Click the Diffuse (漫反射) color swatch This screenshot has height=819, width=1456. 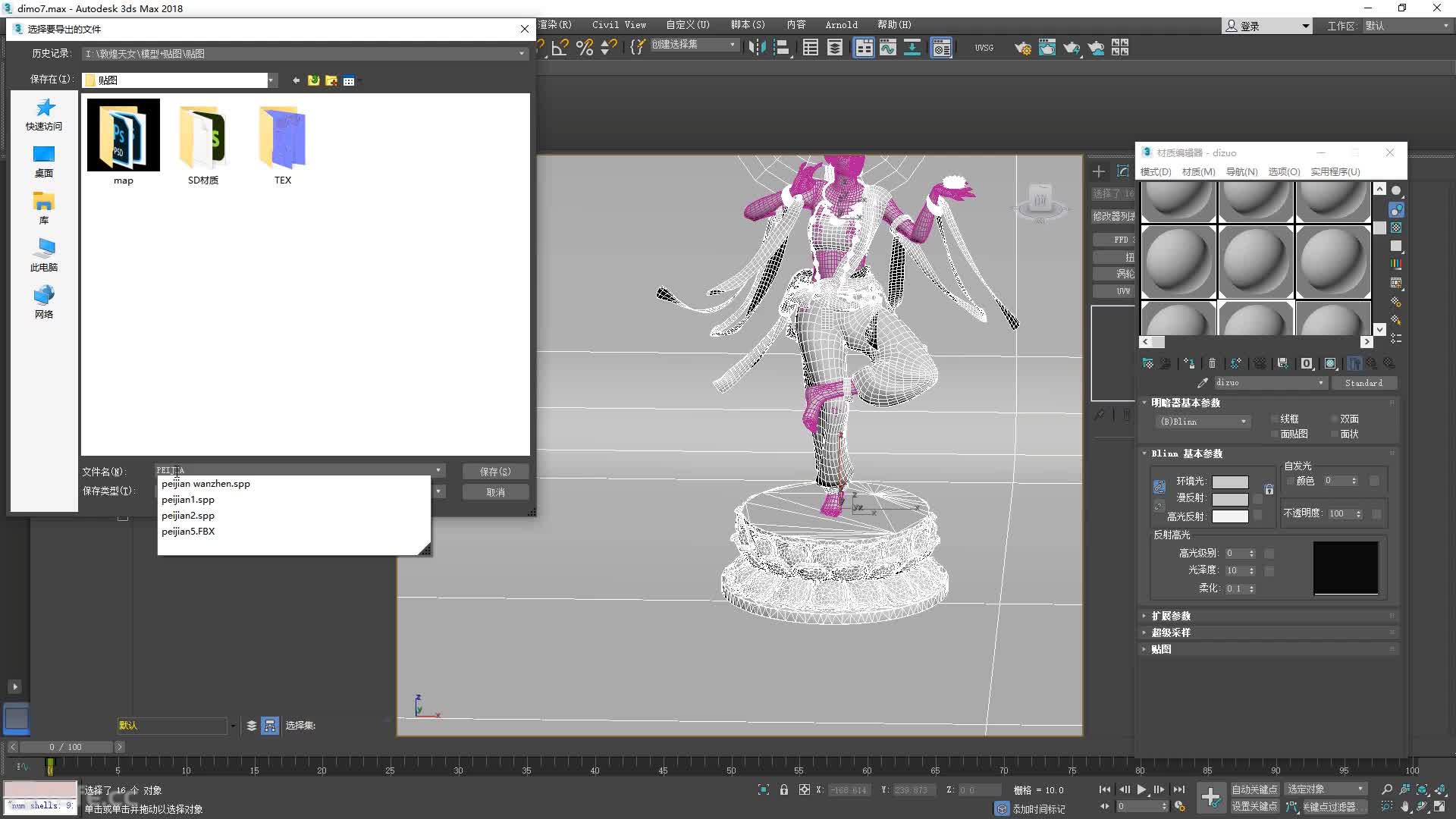coord(1230,500)
